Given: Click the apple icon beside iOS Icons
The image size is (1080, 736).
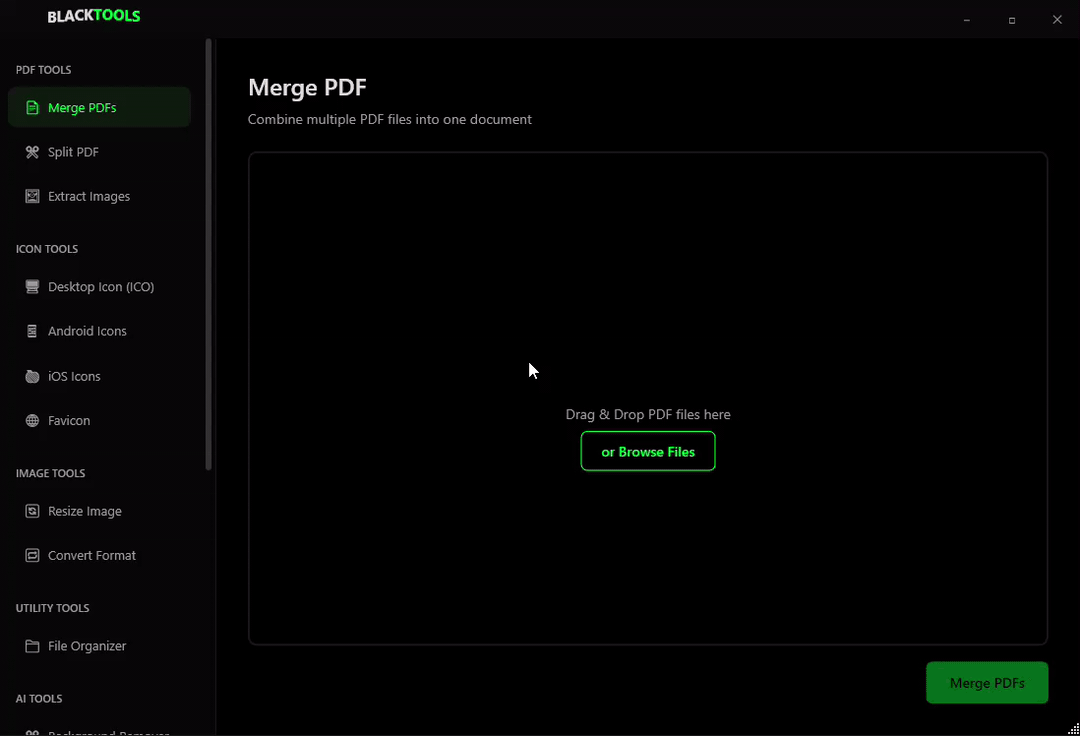Looking at the screenshot, I should click(32, 376).
